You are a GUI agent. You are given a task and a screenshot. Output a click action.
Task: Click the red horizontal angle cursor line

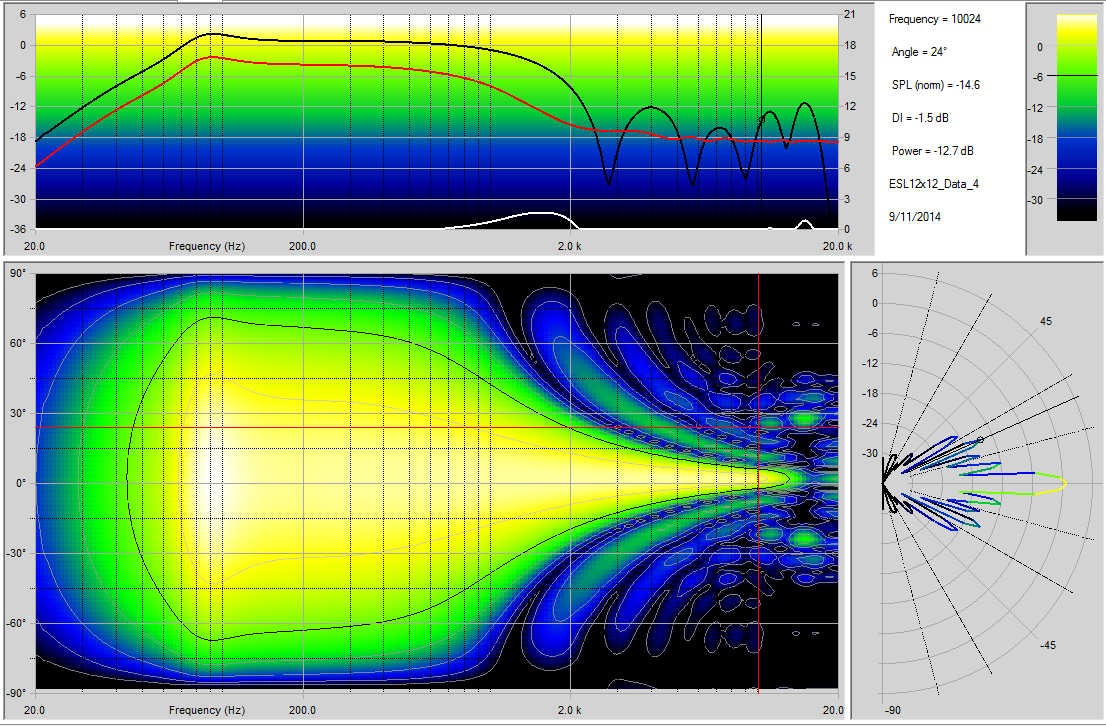coord(437,428)
